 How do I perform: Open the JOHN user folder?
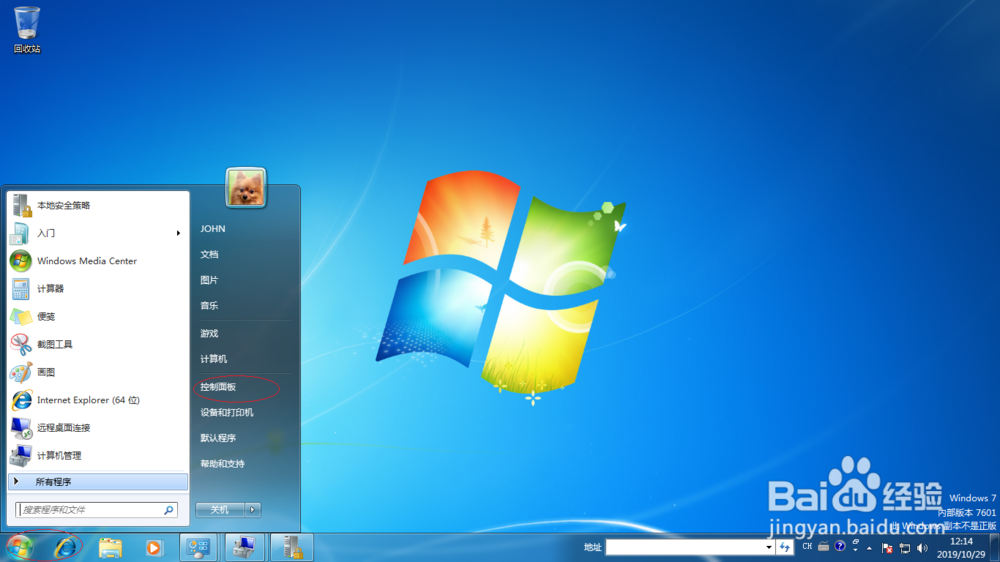[x=213, y=228]
